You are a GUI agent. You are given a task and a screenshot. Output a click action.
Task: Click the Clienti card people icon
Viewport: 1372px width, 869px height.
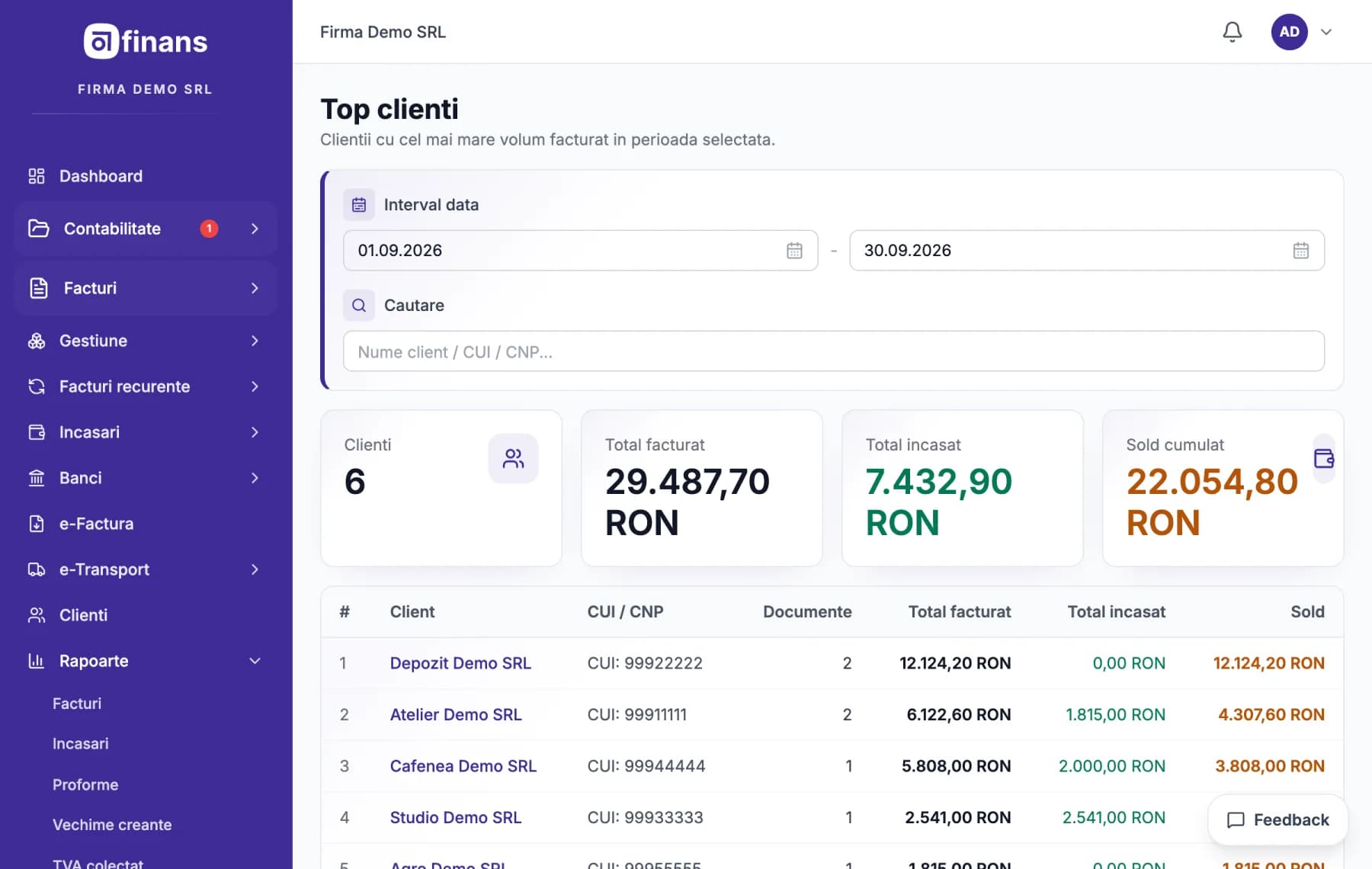[513, 458]
